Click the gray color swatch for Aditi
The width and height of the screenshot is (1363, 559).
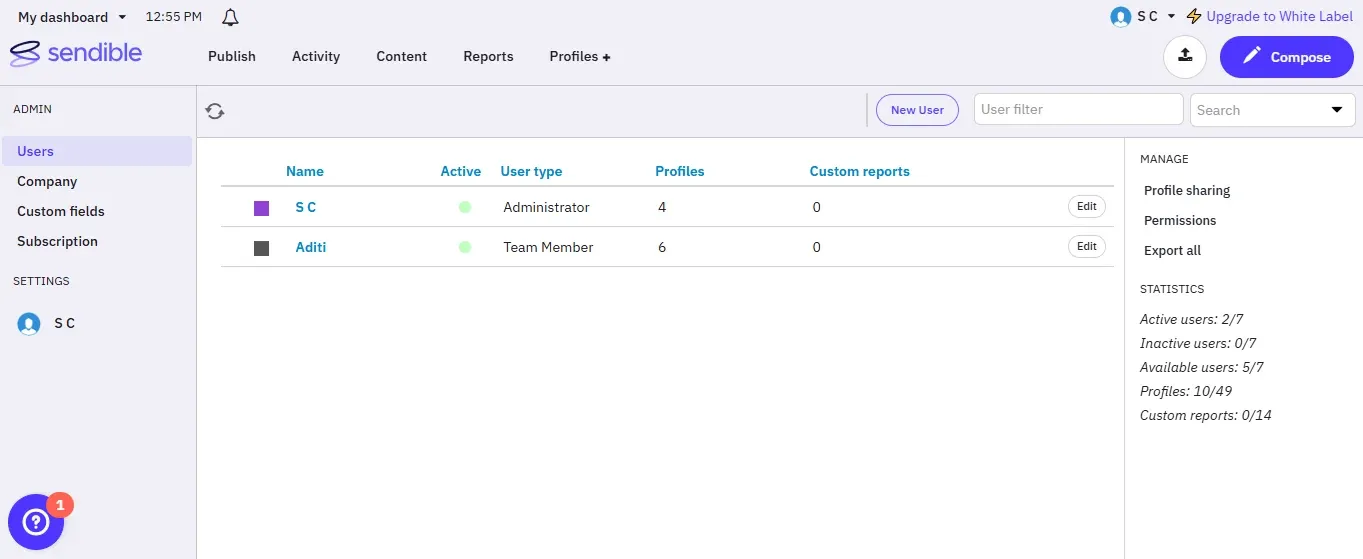pos(262,248)
